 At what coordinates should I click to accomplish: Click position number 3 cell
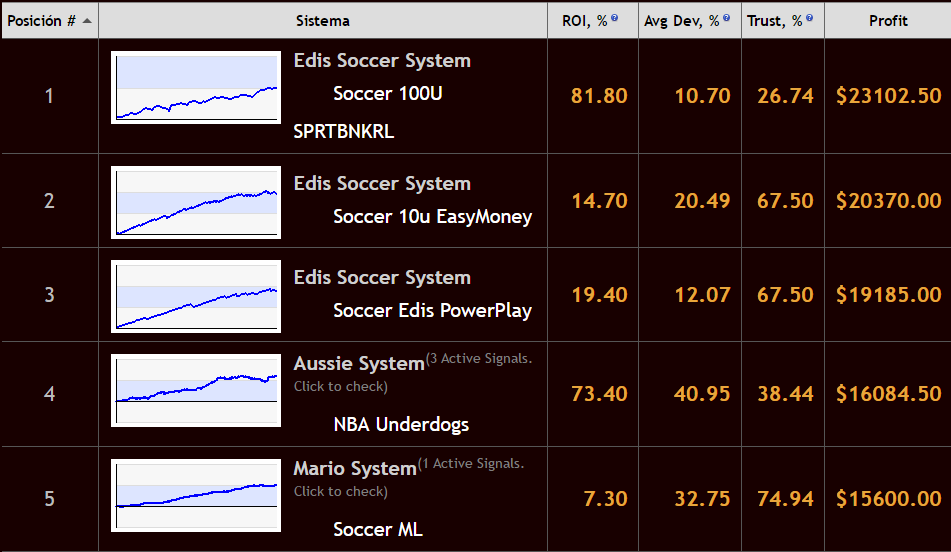(50, 295)
